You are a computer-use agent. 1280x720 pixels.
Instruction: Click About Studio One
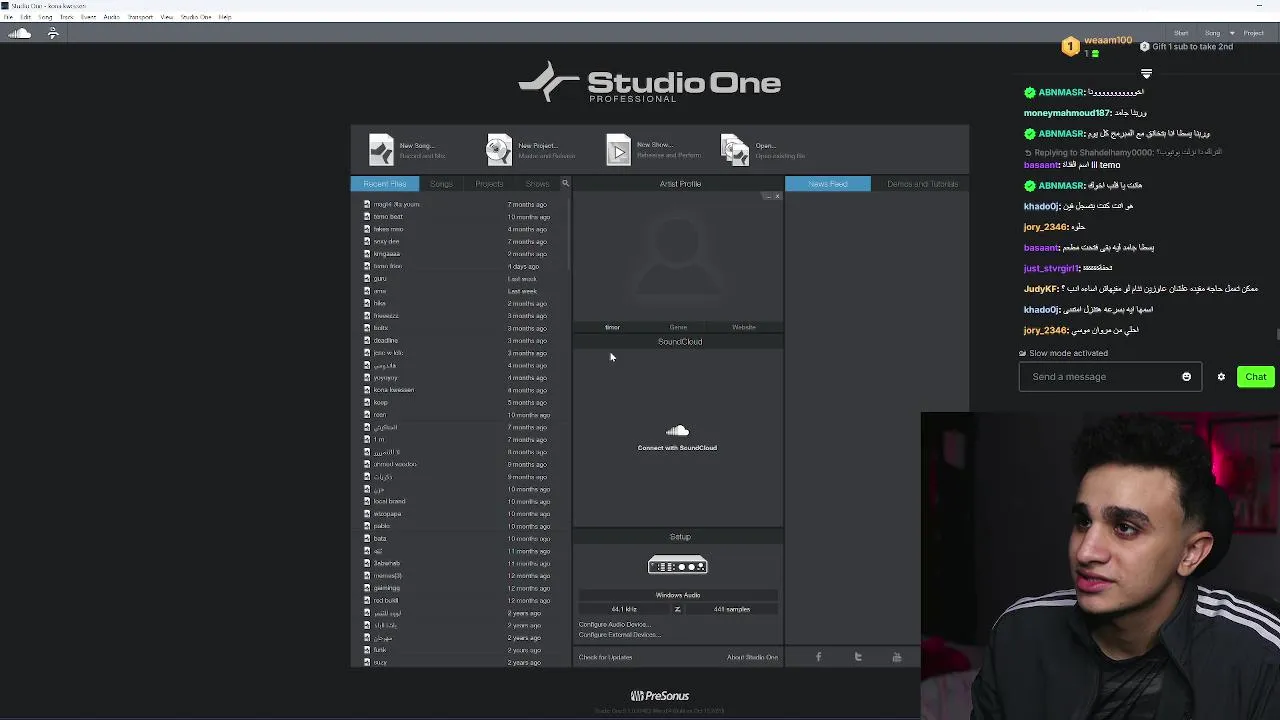752,657
